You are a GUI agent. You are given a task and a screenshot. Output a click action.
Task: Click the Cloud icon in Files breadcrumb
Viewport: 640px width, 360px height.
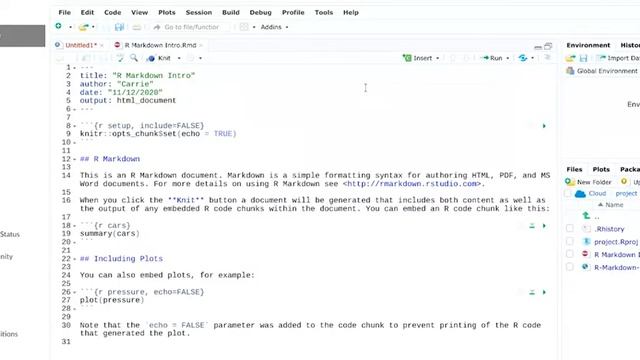[580, 193]
